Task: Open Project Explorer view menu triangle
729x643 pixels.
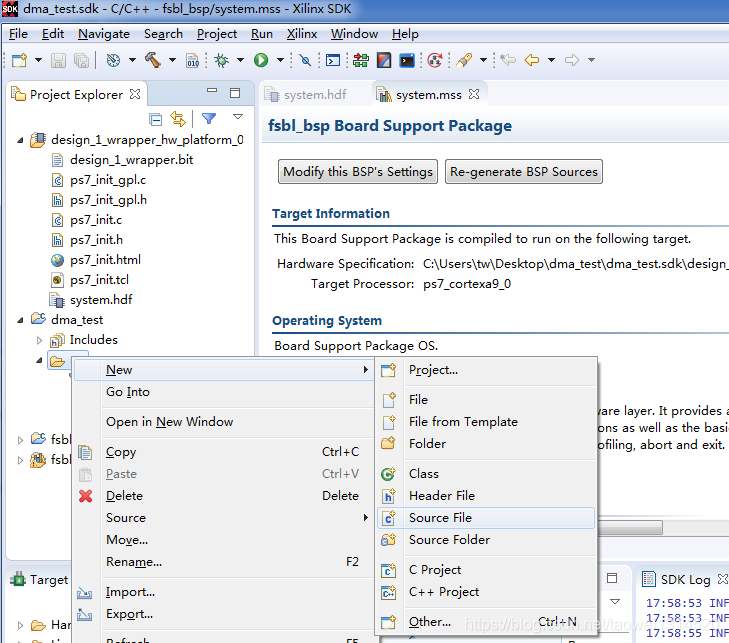Action: (x=238, y=117)
